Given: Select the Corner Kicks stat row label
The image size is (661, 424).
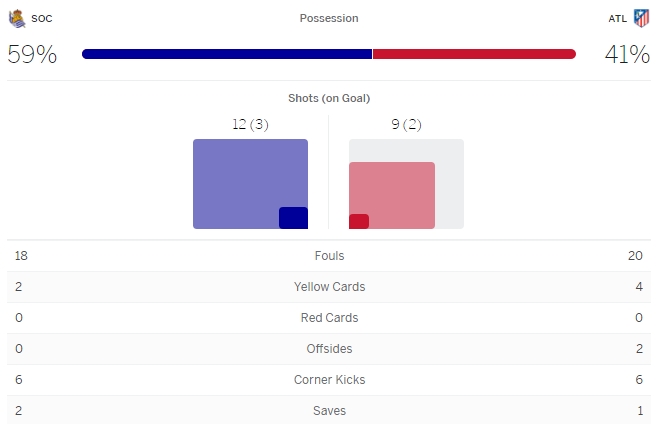Looking at the screenshot, I should point(329,380).
